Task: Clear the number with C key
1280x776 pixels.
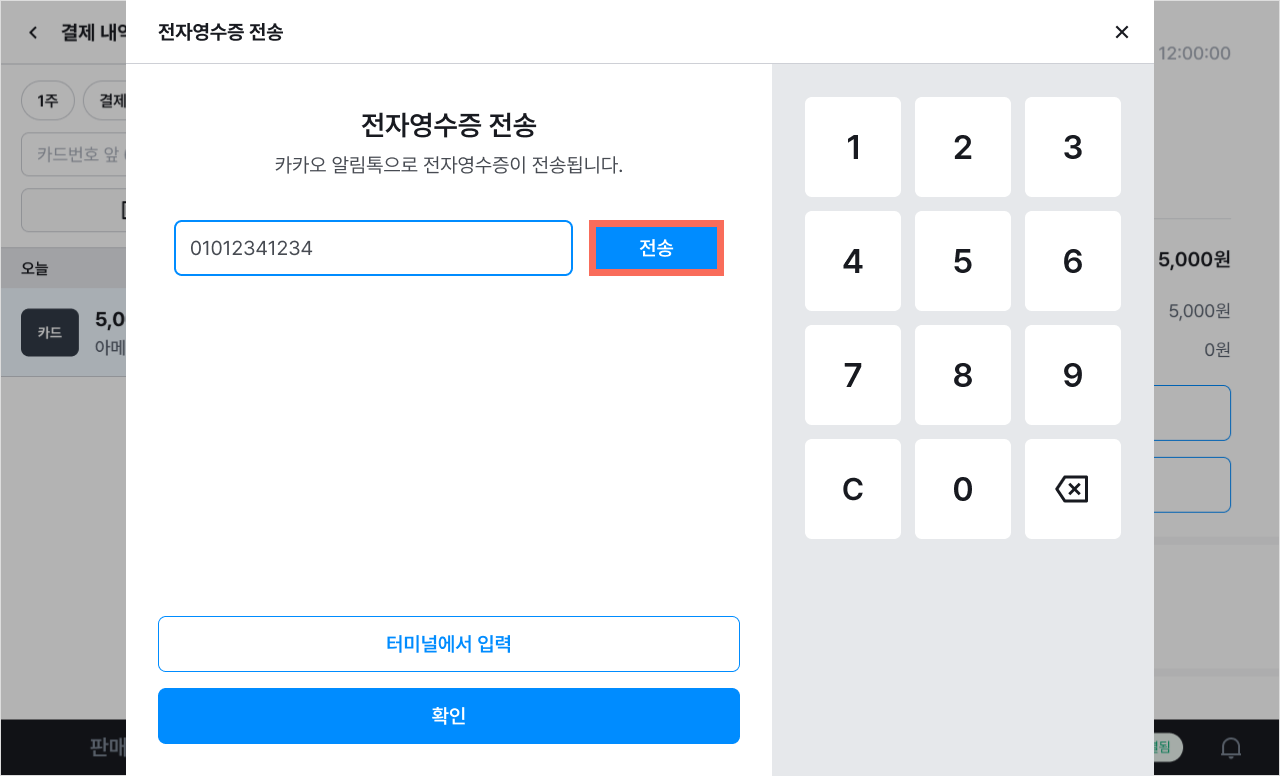Action: point(853,489)
